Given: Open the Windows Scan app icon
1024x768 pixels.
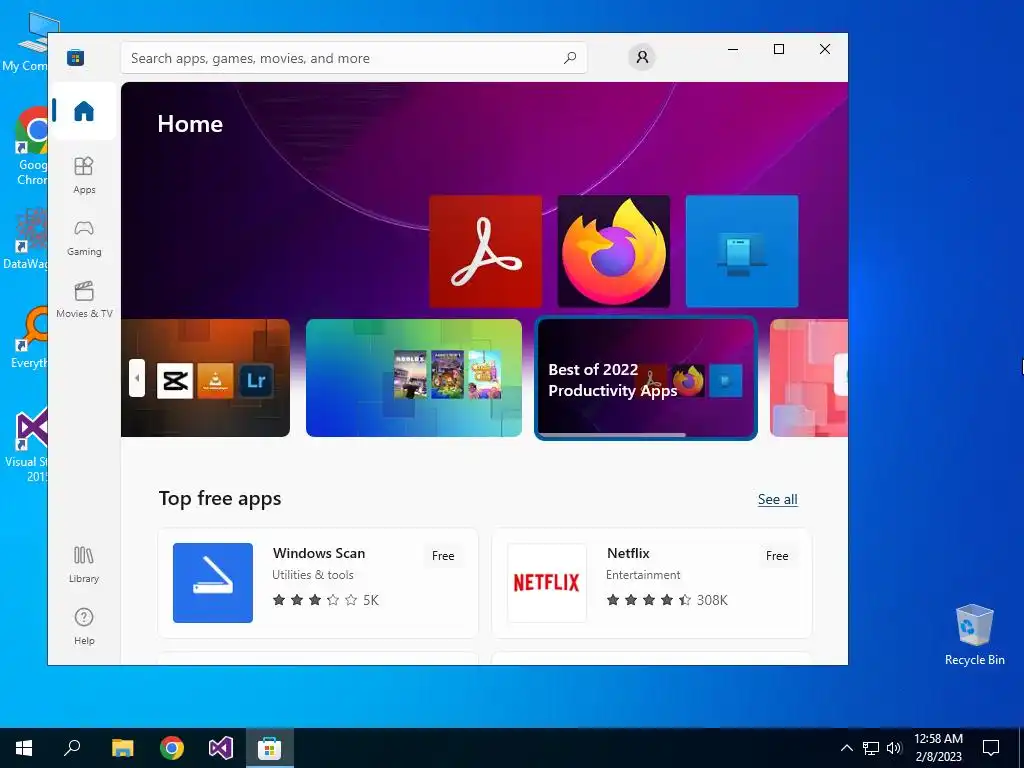Looking at the screenshot, I should [213, 583].
